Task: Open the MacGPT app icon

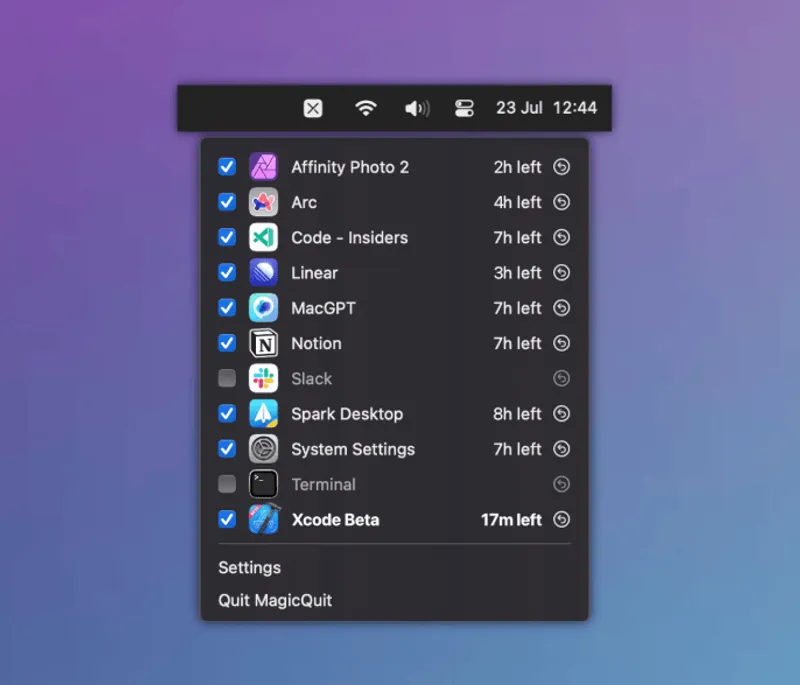Action: pos(263,308)
